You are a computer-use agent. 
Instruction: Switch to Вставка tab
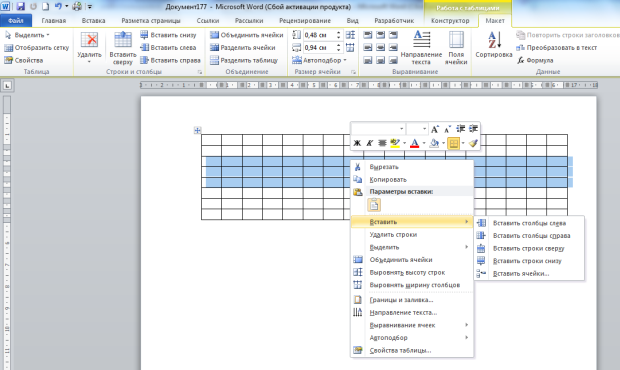(x=93, y=21)
